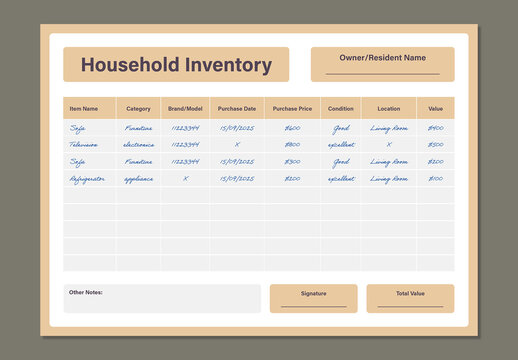Click the Good condition in the $600 Sofa row
Screen dimensions: 518x360
[341, 129]
